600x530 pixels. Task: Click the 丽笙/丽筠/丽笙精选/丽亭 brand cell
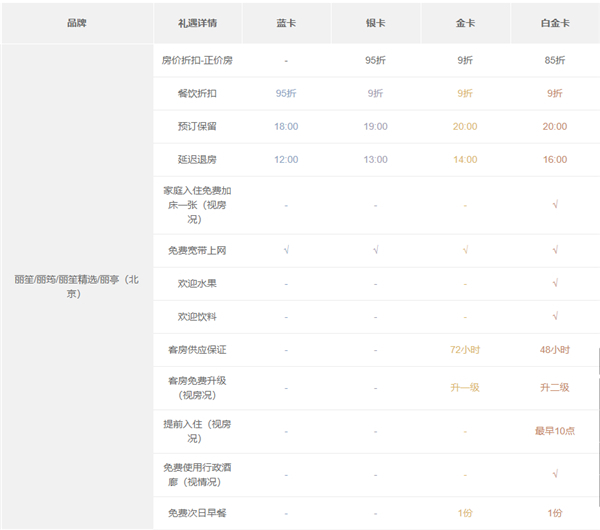point(76,286)
